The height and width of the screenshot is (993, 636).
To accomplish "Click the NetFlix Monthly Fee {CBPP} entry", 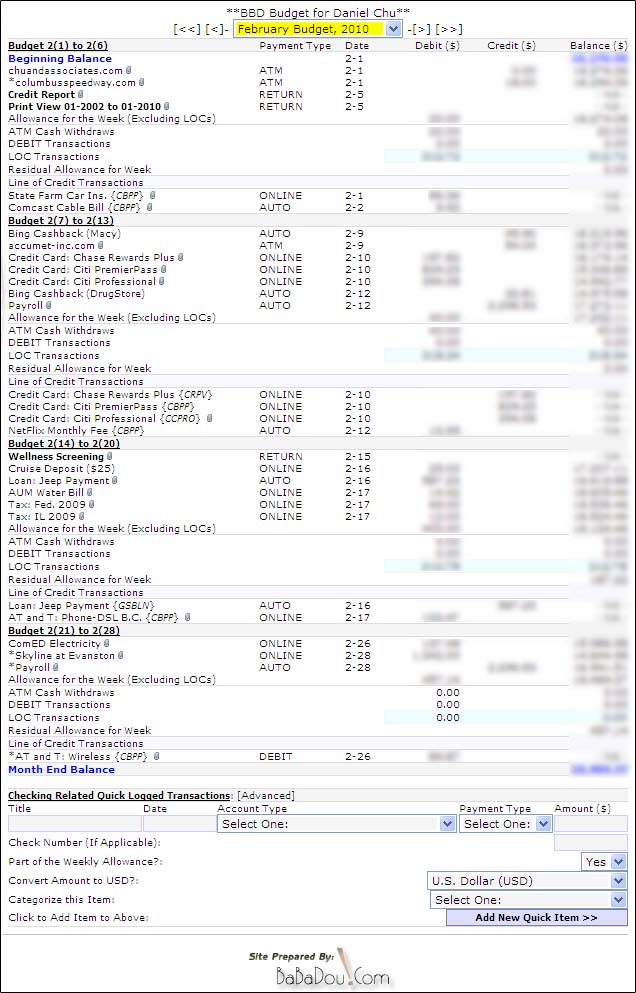I will [77, 431].
